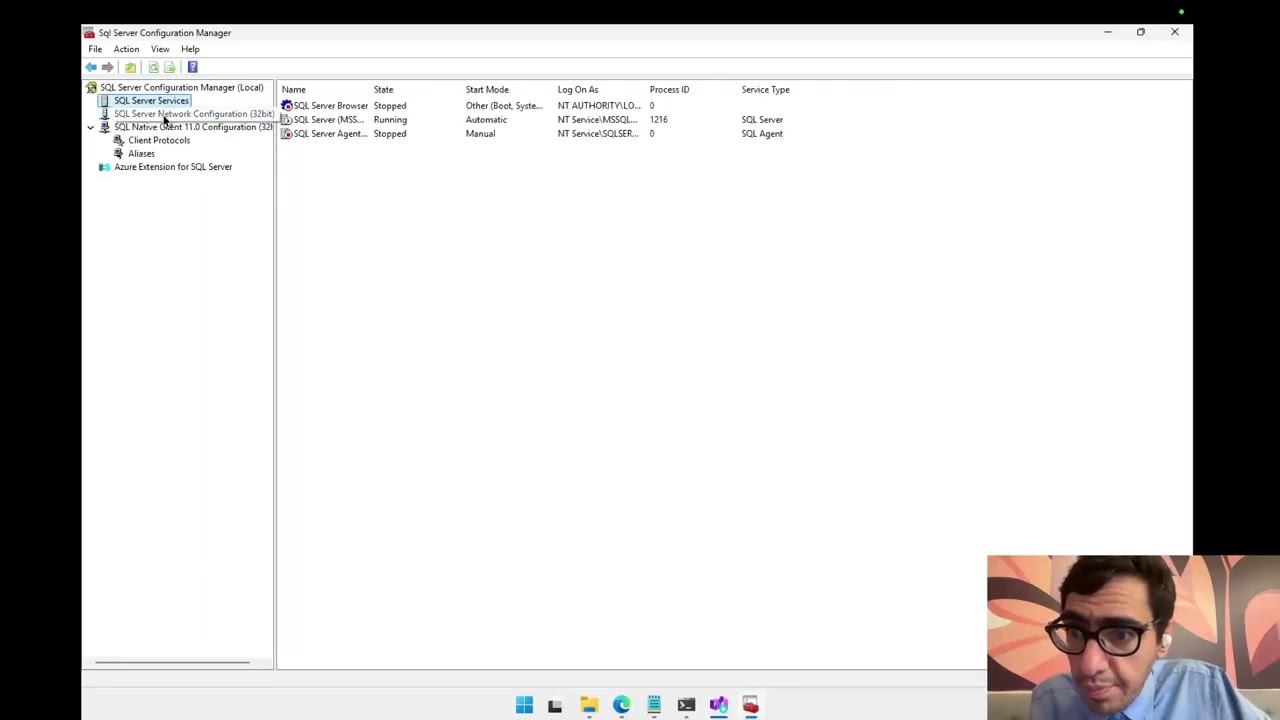Select SQL Server Services in the tree
The height and width of the screenshot is (720, 1280).
[x=151, y=100]
